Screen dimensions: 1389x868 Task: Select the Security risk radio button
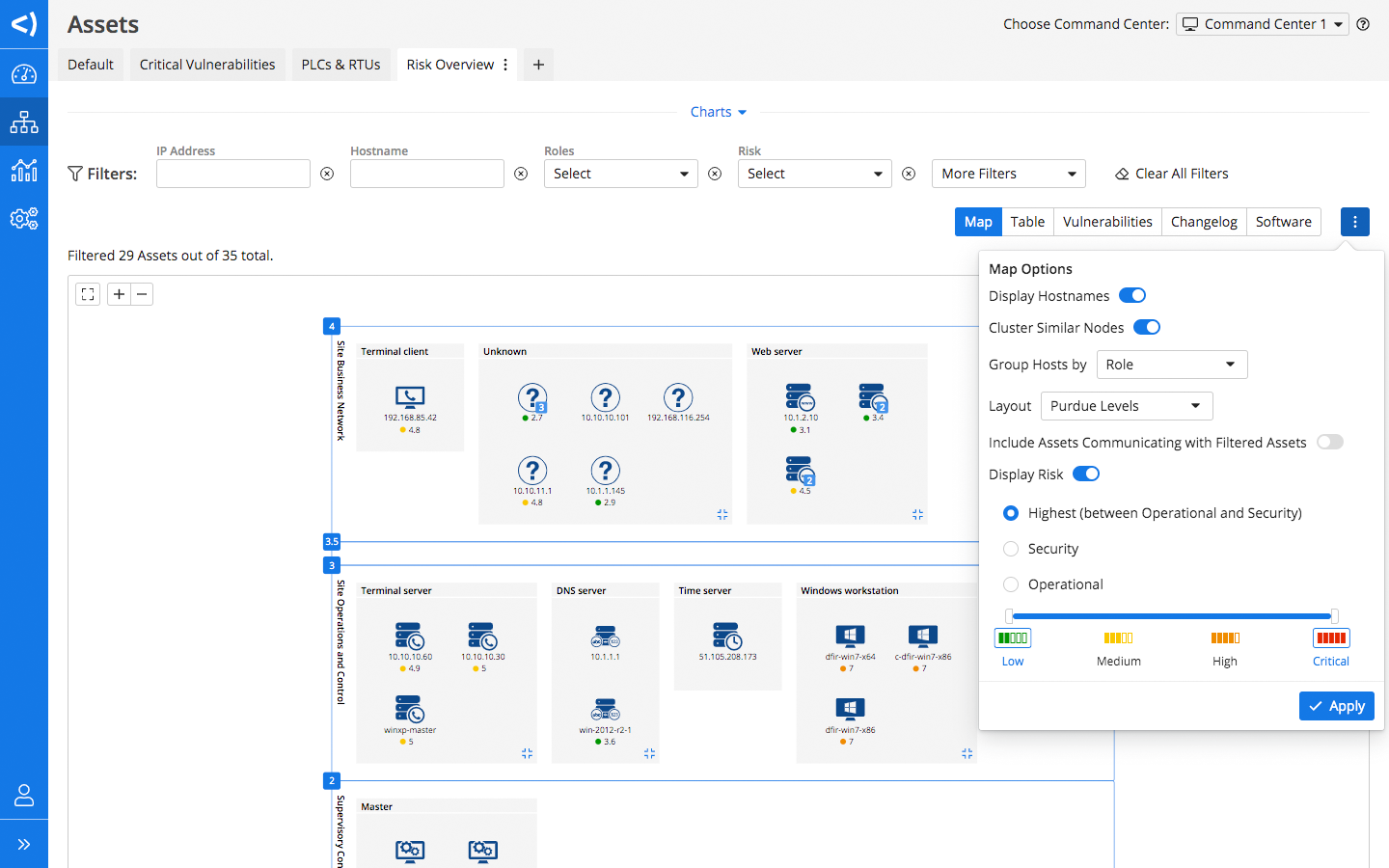pos(1011,549)
